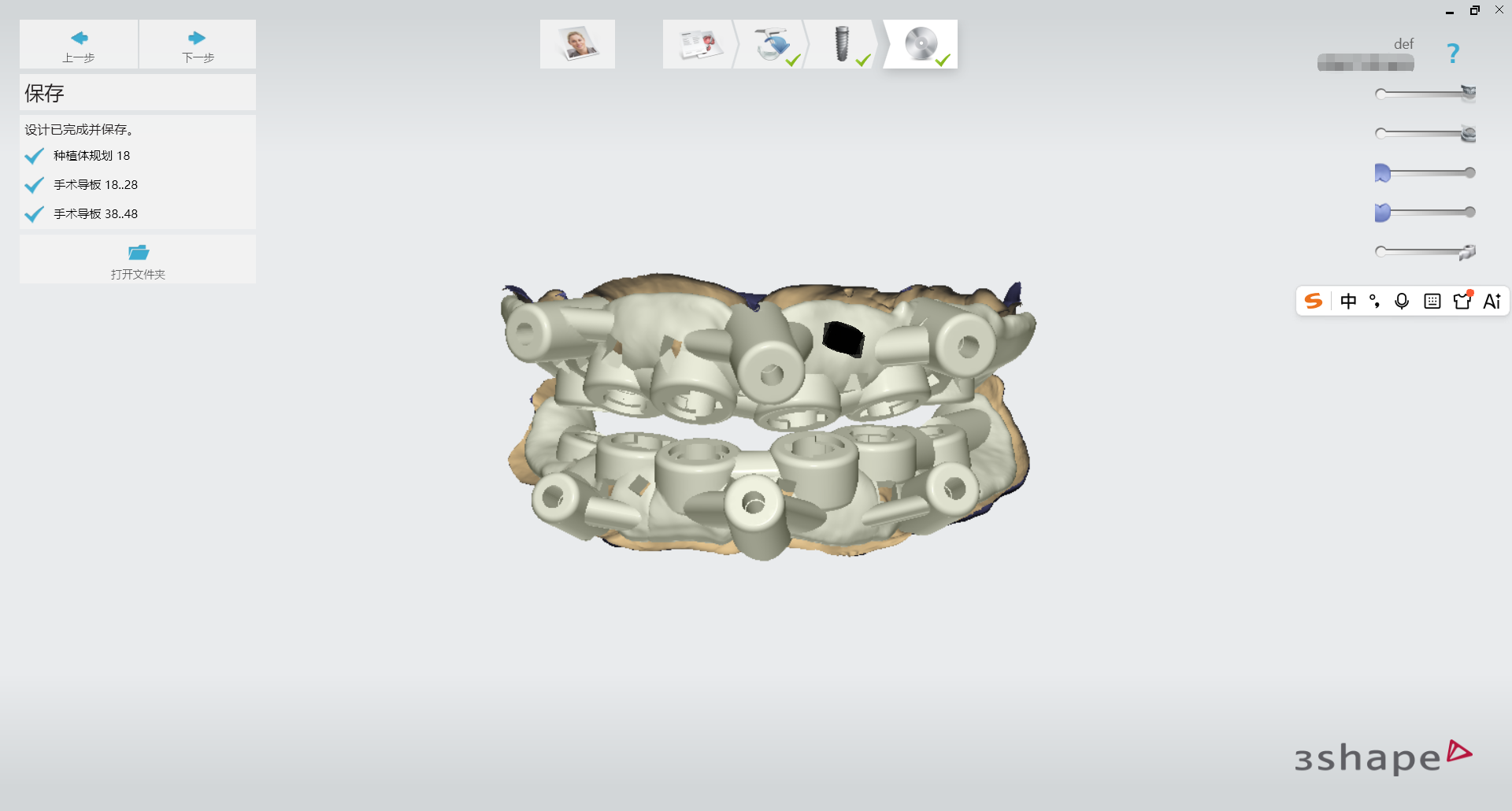Open the patient photo step thumbnail
This screenshot has height=811, width=1512.
577,44
